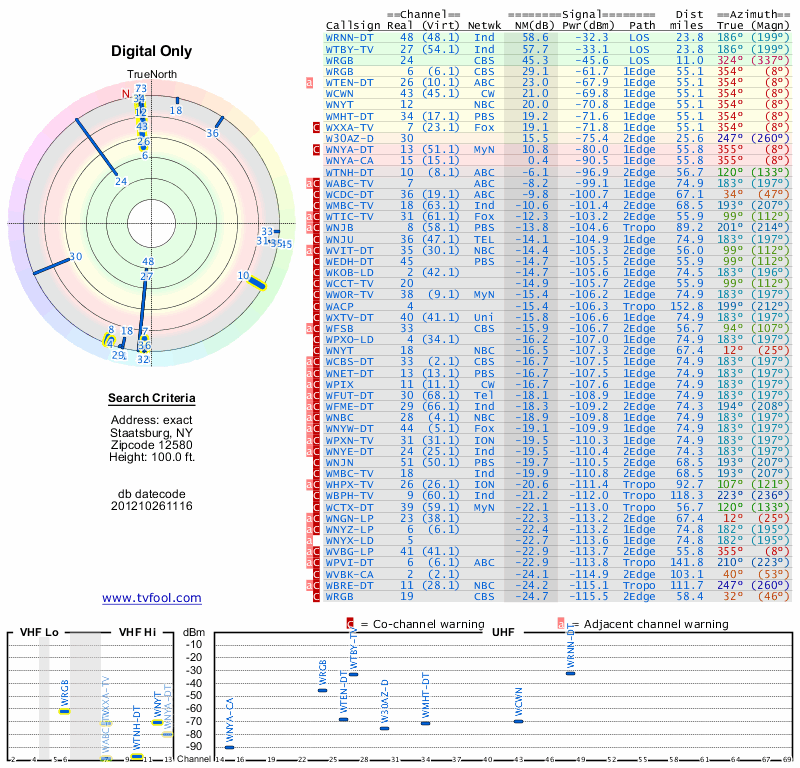The height and width of the screenshot is (768, 800).
Task: Click the adjacent channel icon in the legend
Action: (x=560, y=624)
